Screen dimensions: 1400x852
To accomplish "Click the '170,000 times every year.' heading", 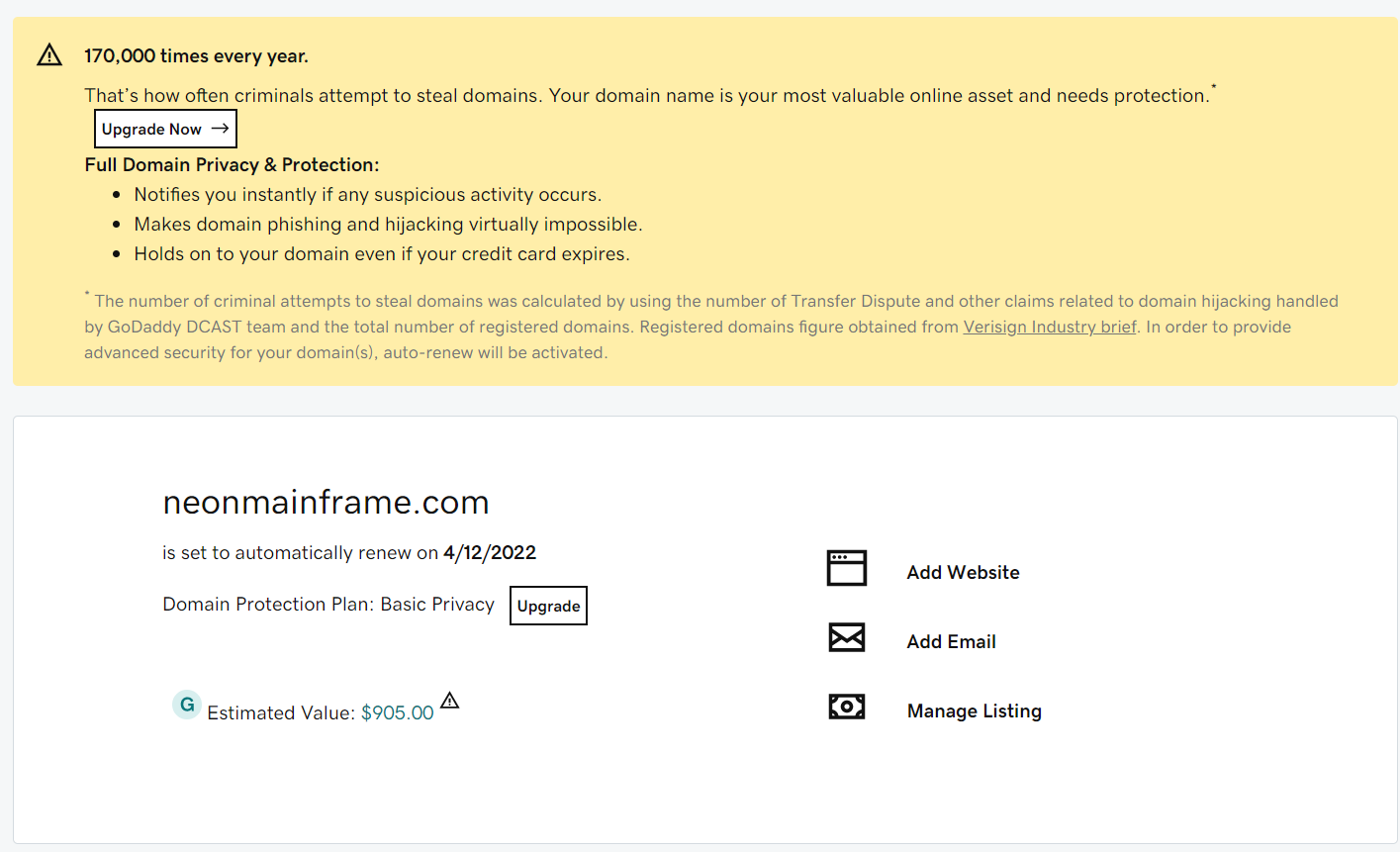I will click(x=196, y=55).
